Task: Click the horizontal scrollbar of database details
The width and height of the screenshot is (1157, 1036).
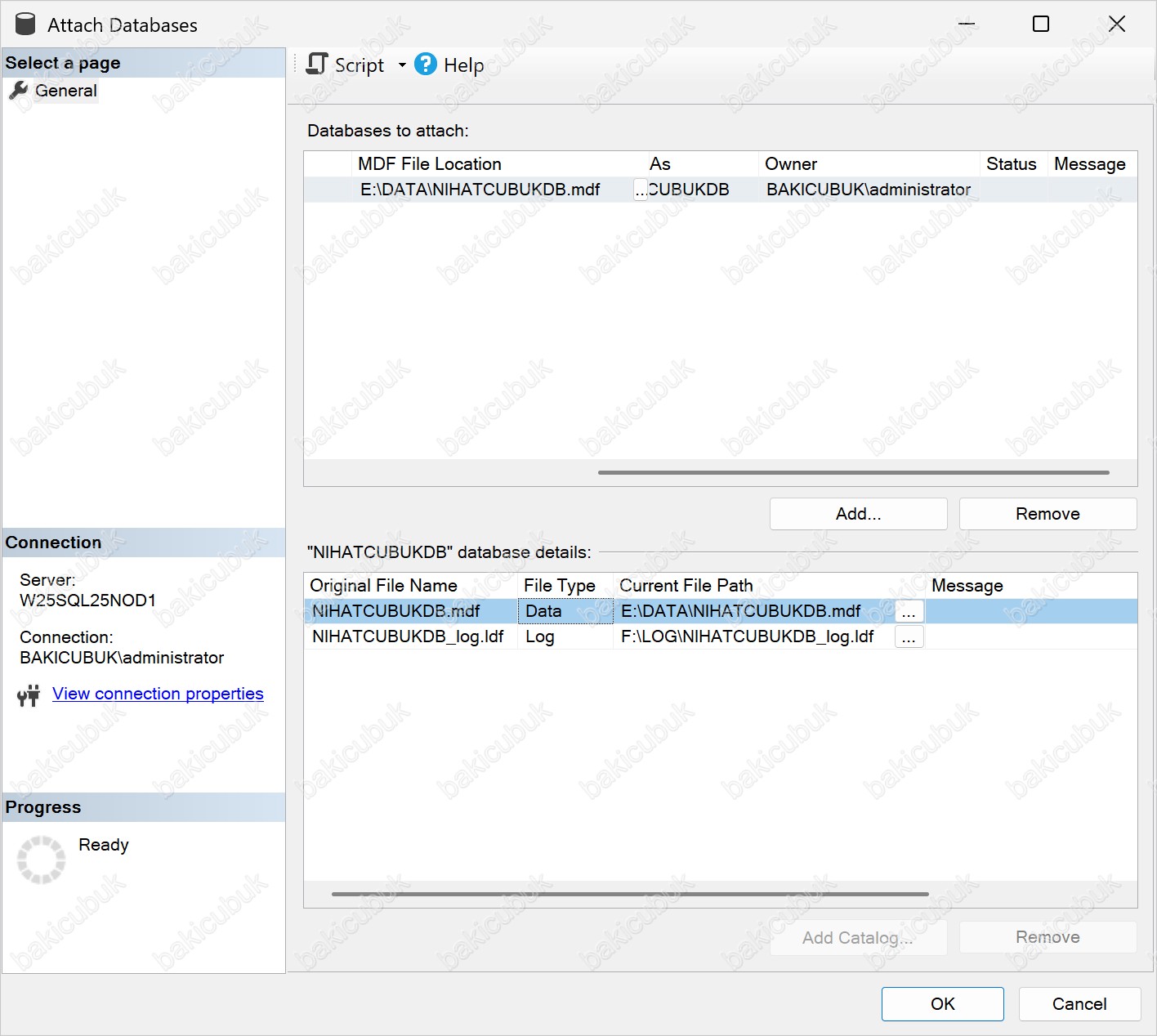Action: 629,894
